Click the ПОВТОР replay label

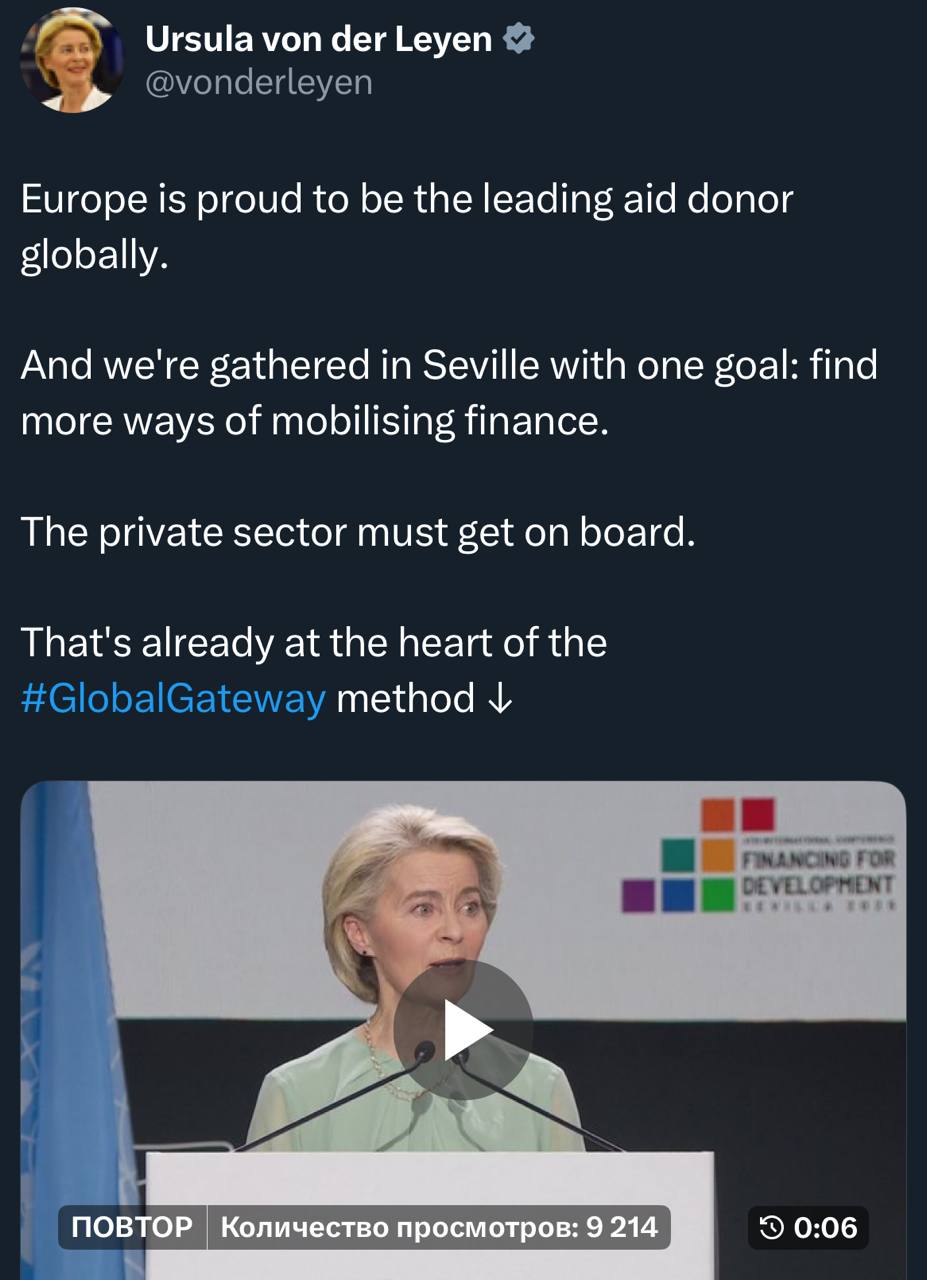[x=133, y=1227]
